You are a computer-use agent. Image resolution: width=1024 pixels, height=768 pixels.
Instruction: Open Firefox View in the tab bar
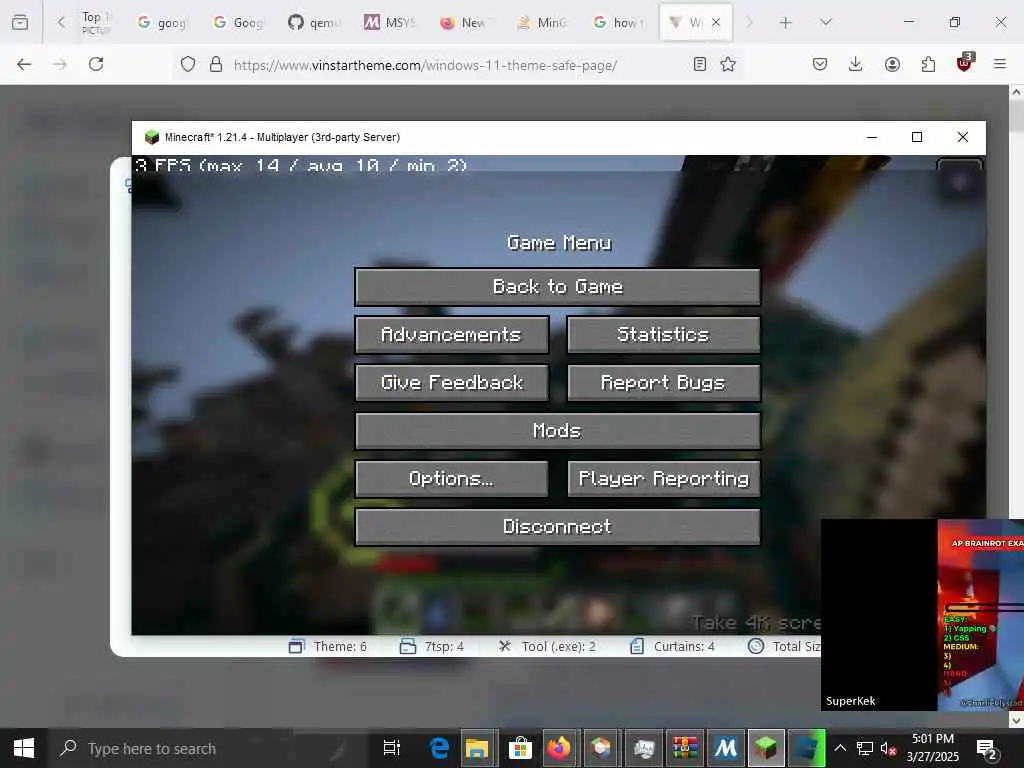tap(20, 22)
